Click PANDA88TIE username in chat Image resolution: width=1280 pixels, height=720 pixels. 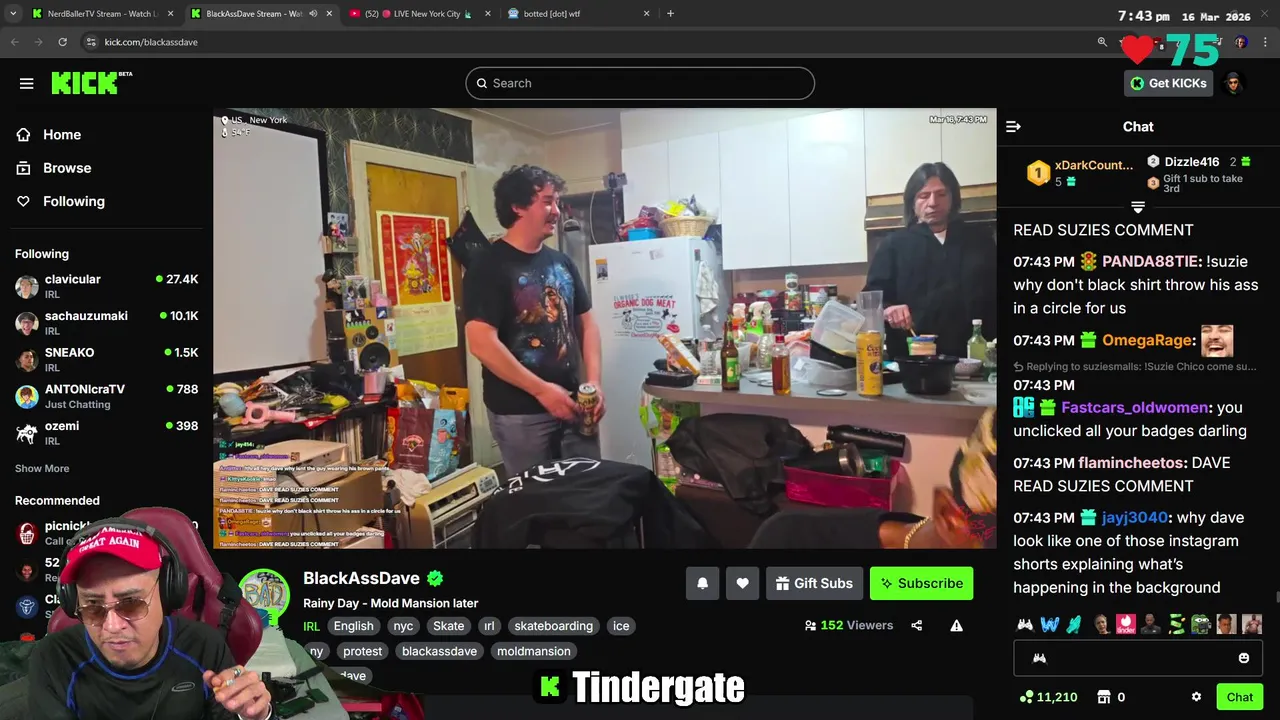pyautogui.click(x=1150, y=261)
